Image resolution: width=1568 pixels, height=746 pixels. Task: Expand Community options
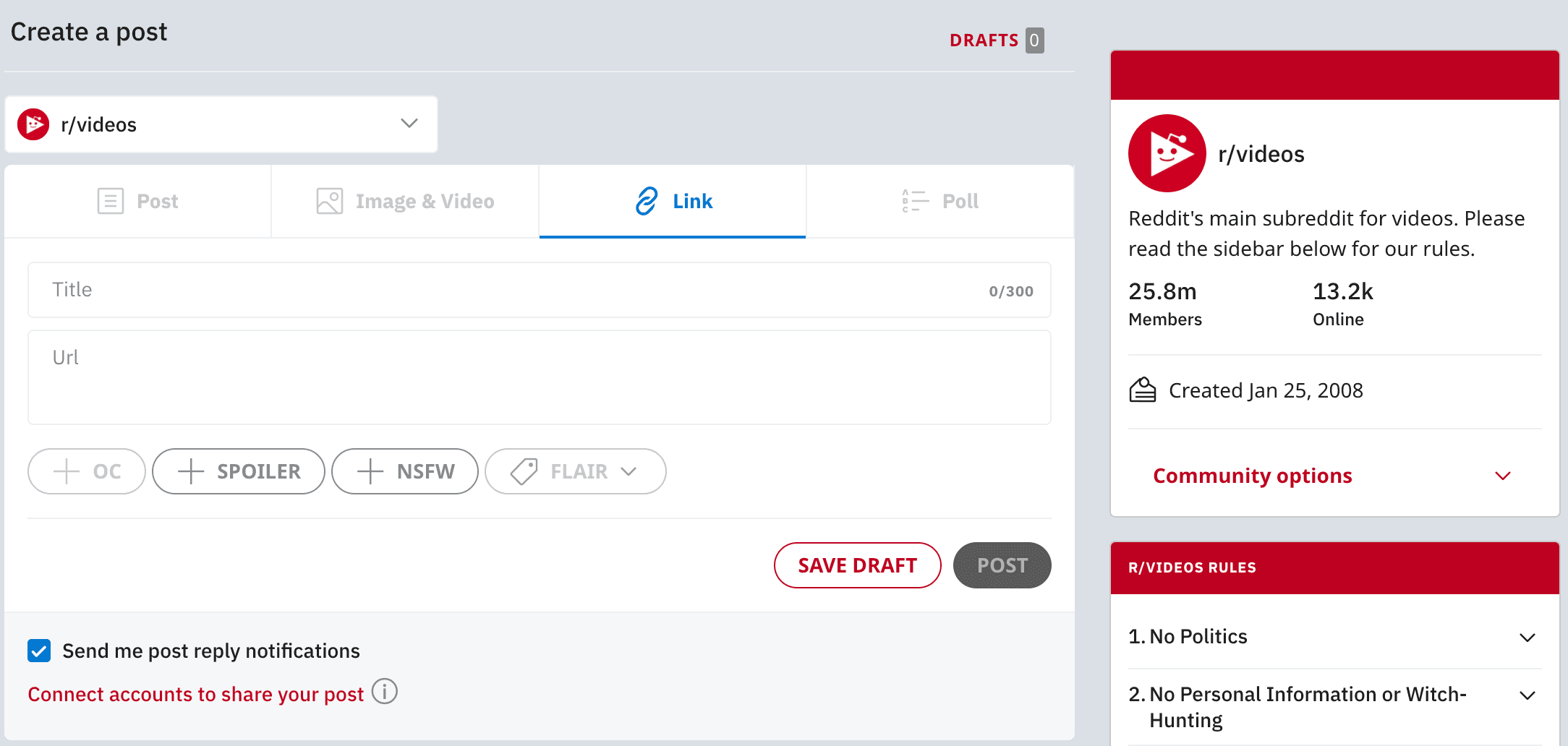pyautogui.click(x=1335, y=476)
